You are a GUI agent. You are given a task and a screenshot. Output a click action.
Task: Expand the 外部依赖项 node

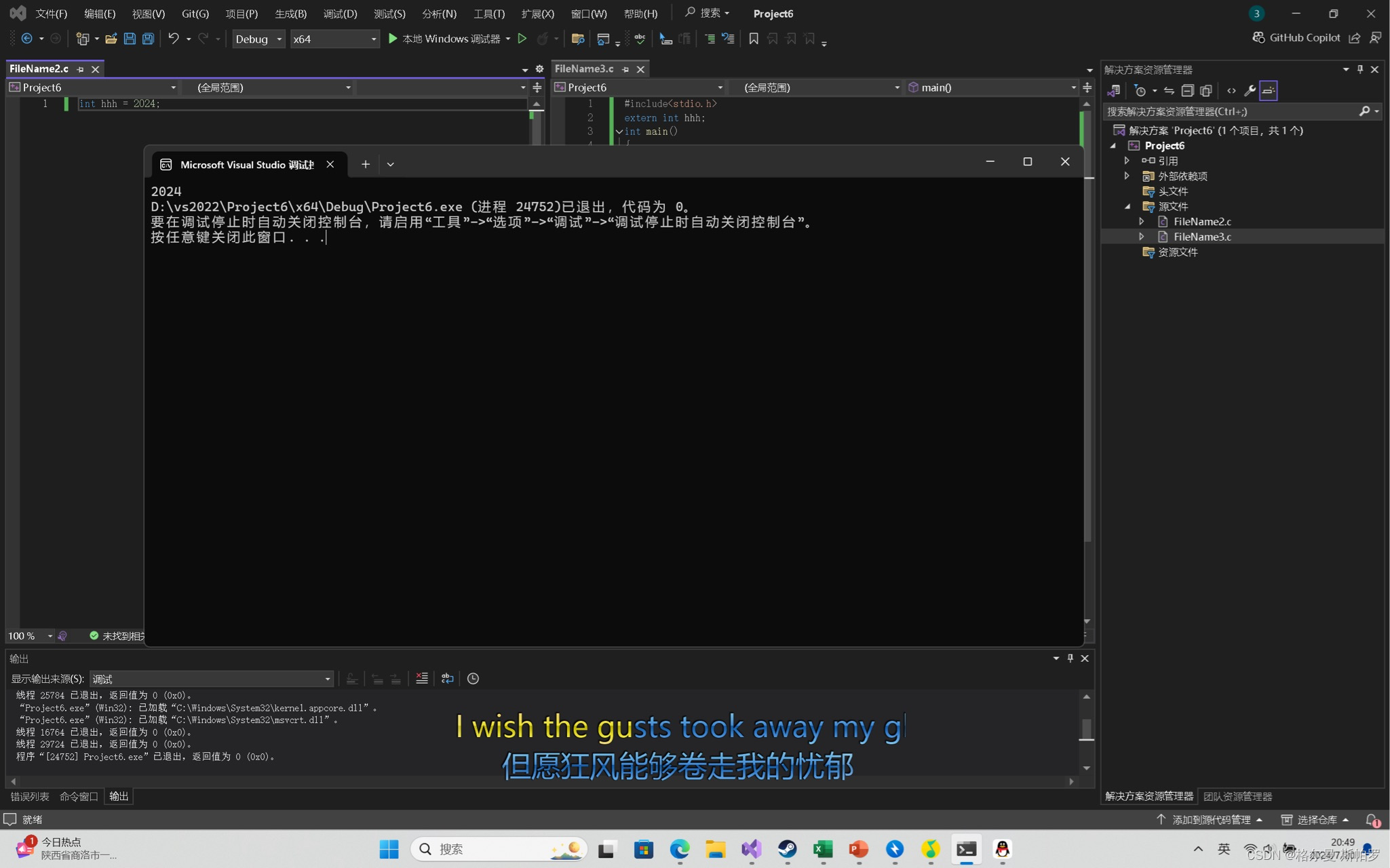point(1127,176)
